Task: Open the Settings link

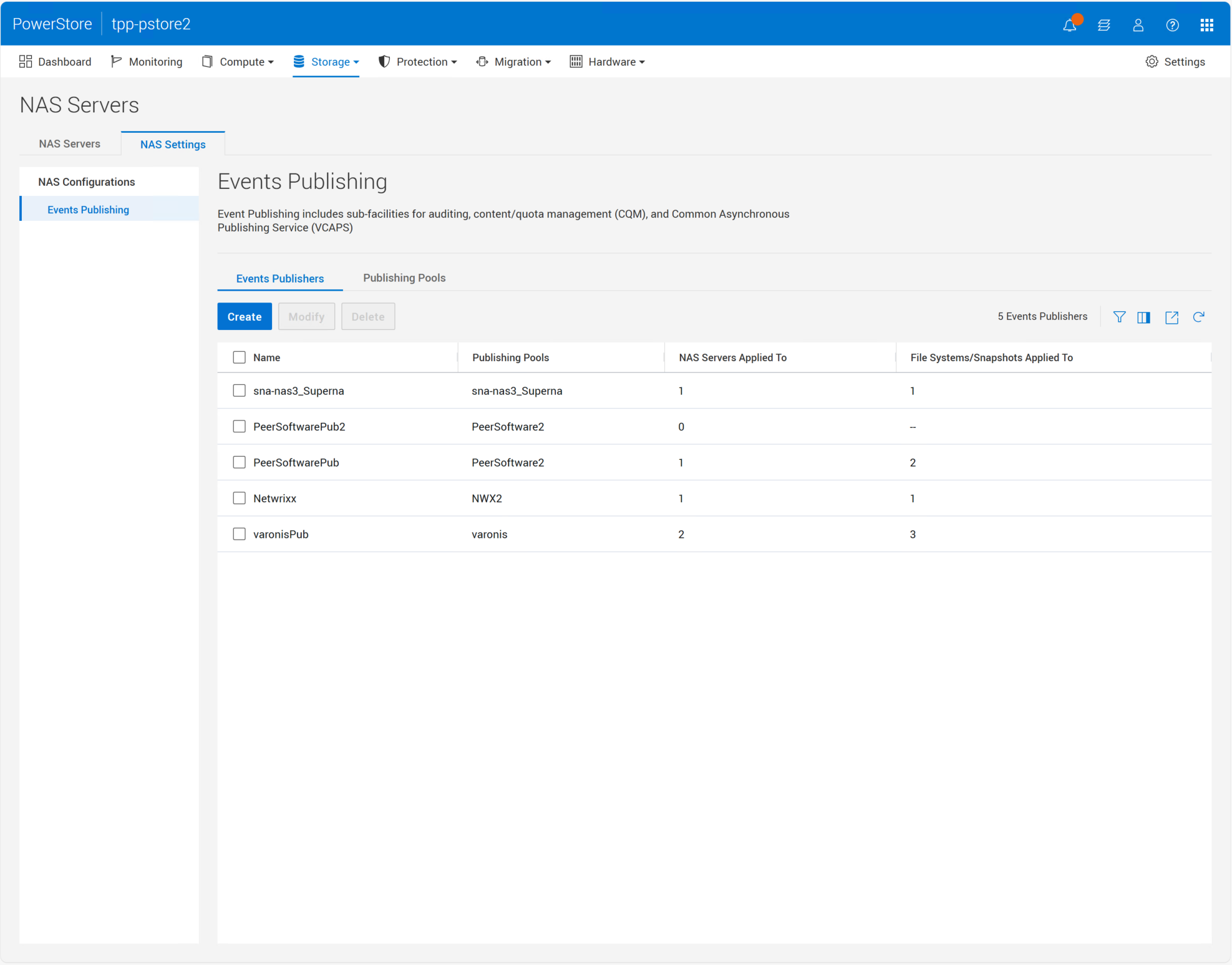Action: pyautogui.click(x=1175, y=62)
